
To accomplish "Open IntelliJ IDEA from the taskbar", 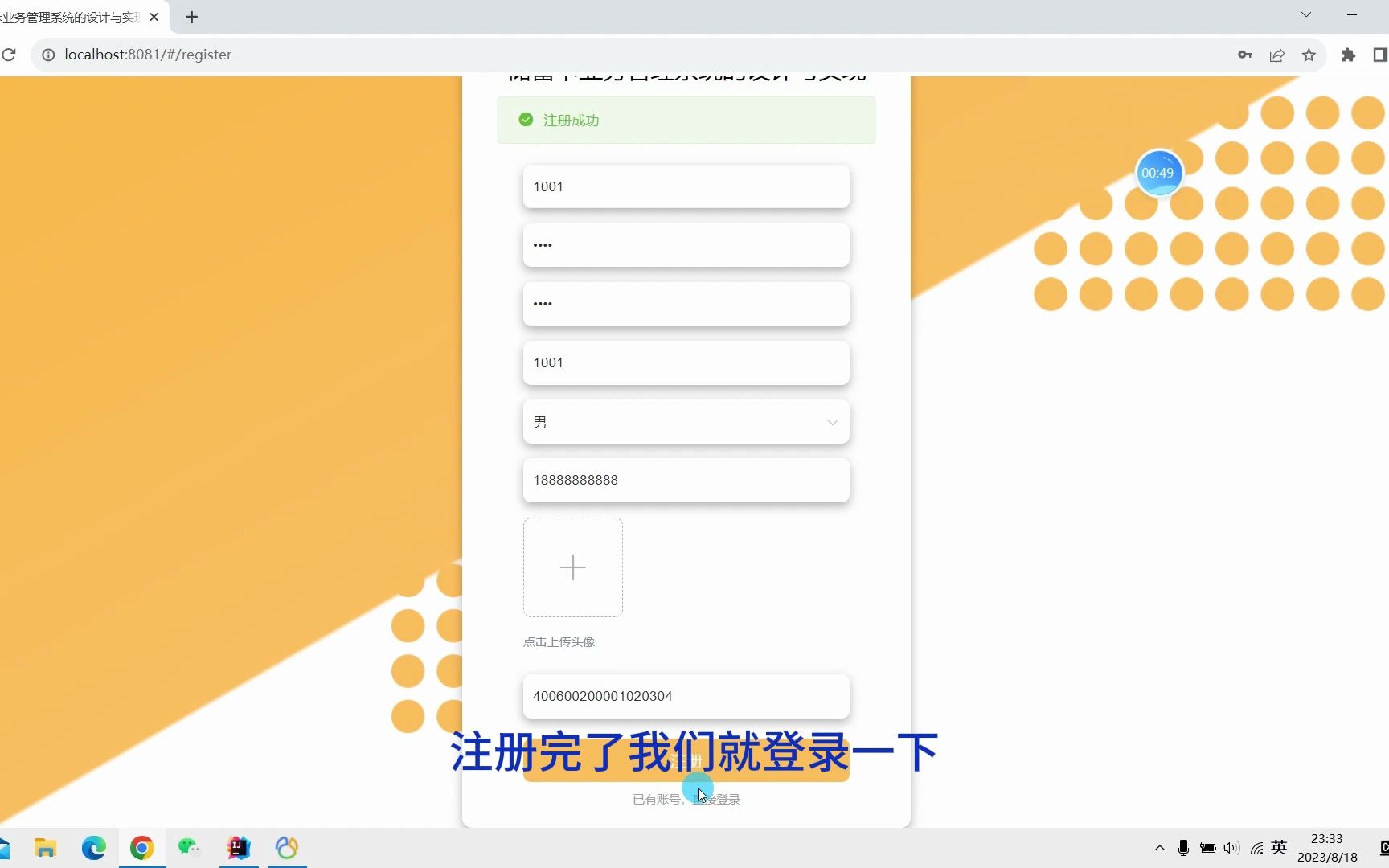I will tap(239, 848).
